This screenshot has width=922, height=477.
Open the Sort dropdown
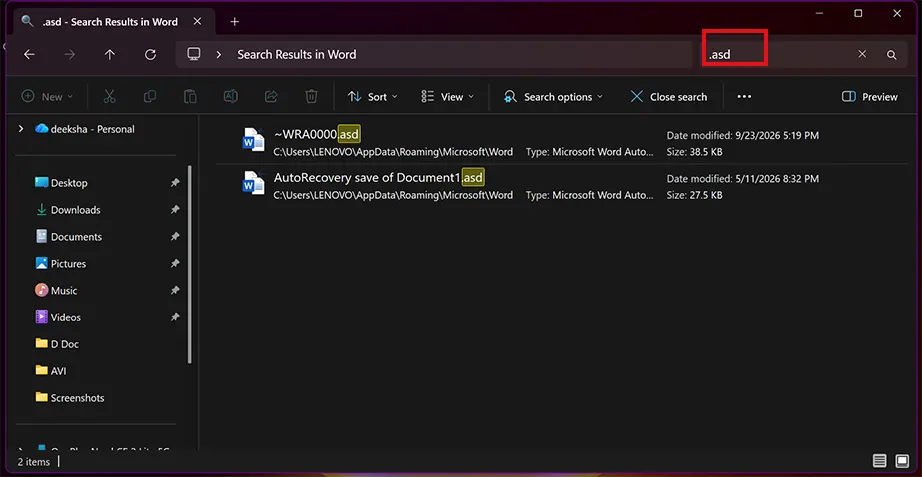[x=372, y=96]
